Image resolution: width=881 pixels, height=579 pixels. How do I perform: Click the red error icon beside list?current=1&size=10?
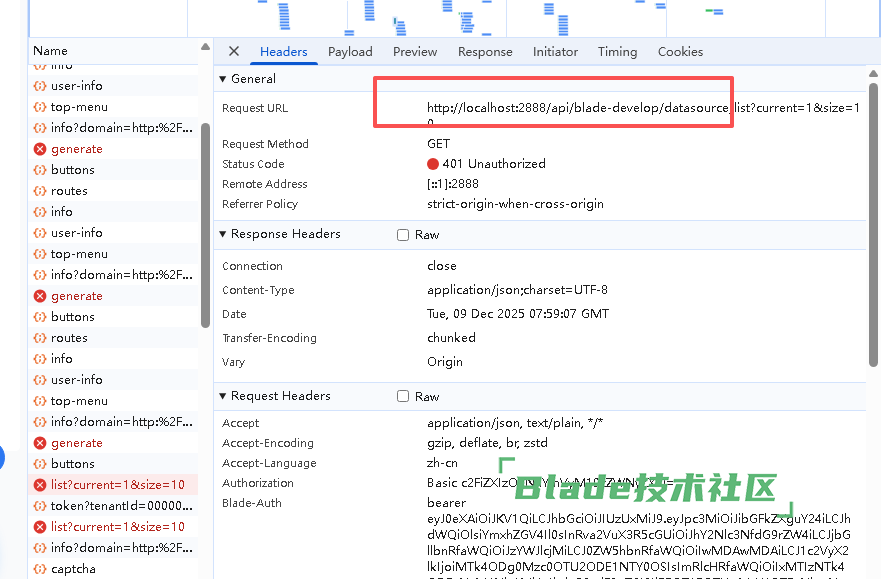[x=40, y=485]
